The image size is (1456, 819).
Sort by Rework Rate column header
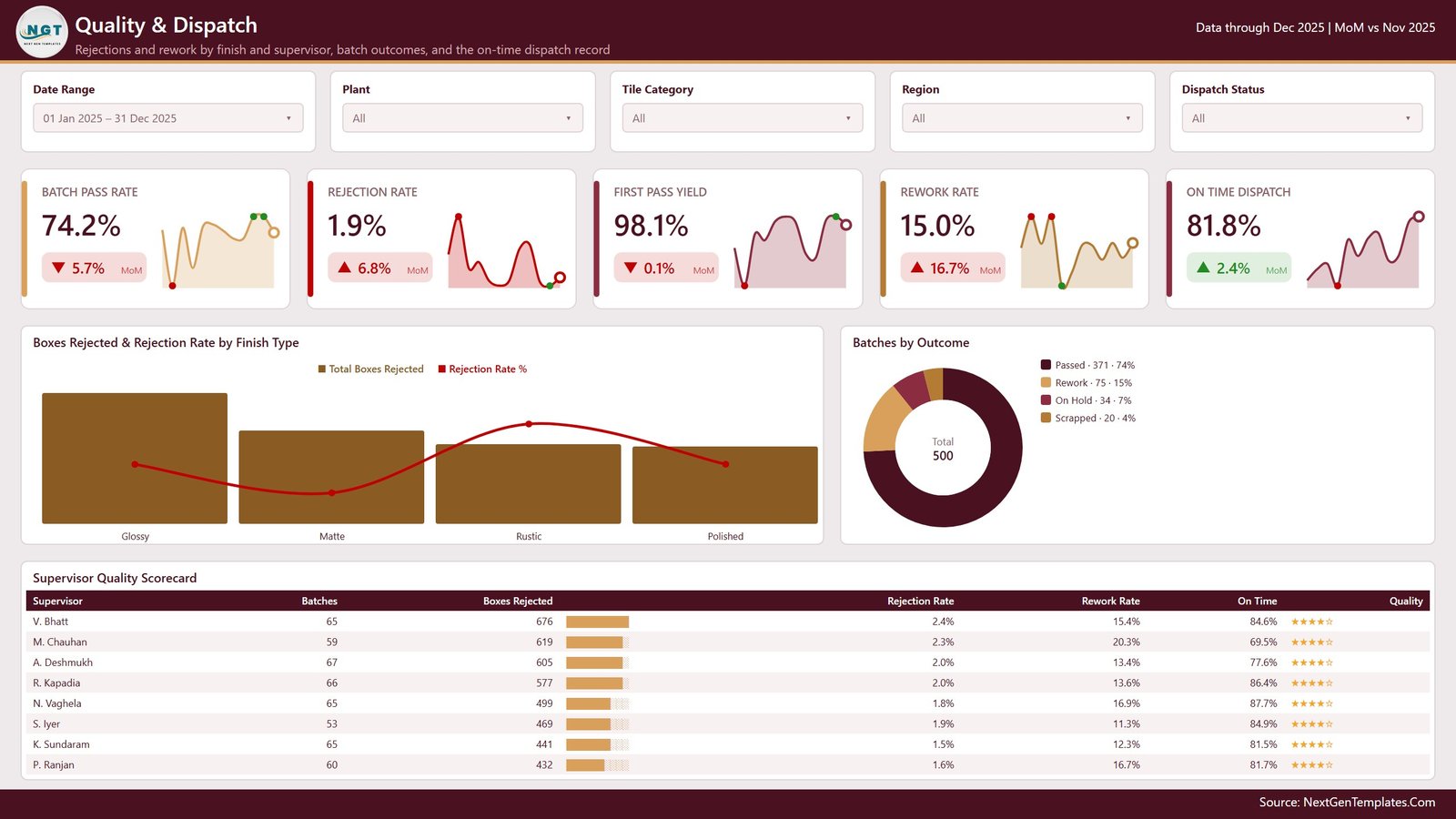coord(1110,602)
